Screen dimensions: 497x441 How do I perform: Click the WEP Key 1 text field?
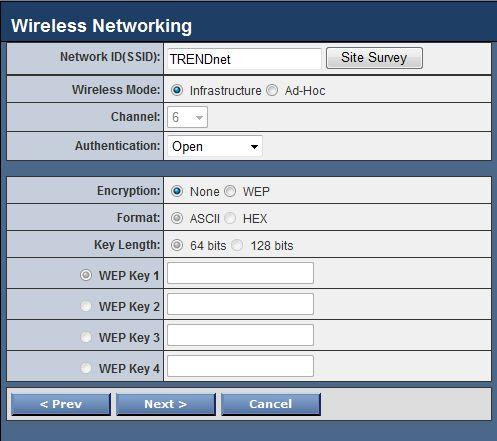[240, 273]
